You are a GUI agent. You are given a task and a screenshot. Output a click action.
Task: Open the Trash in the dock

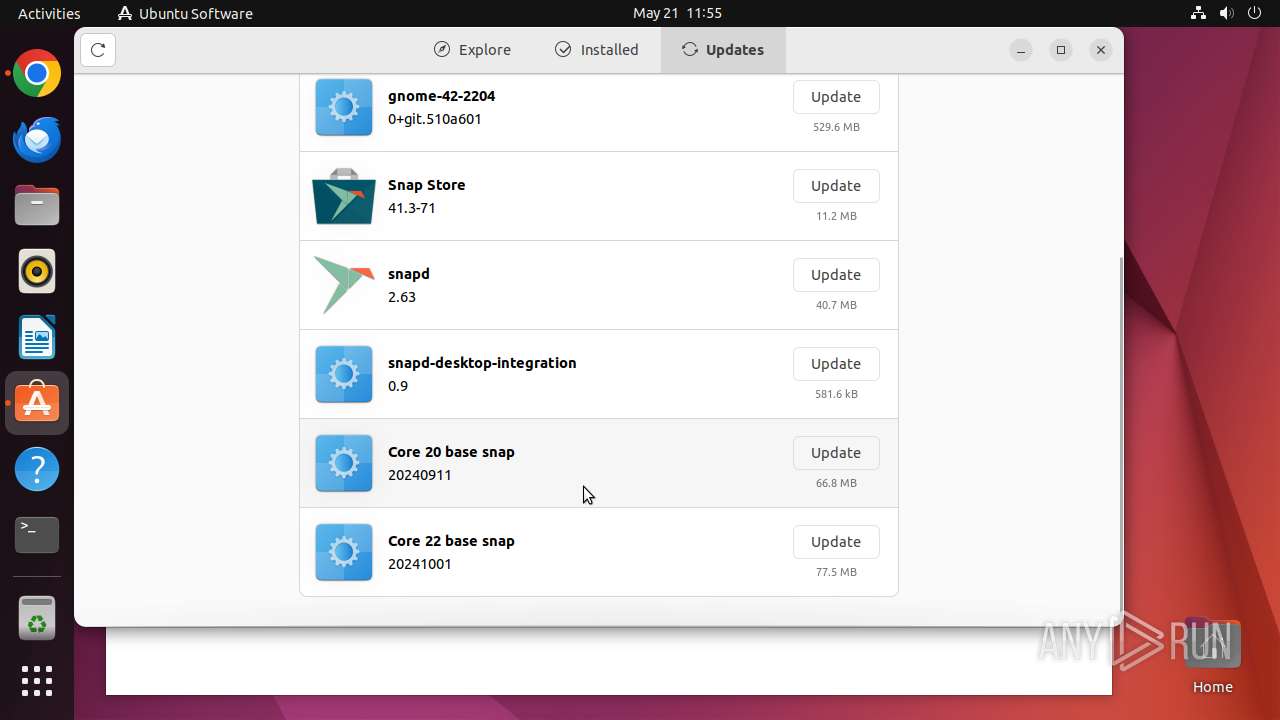pyautogui.click(x=37, y=618)
